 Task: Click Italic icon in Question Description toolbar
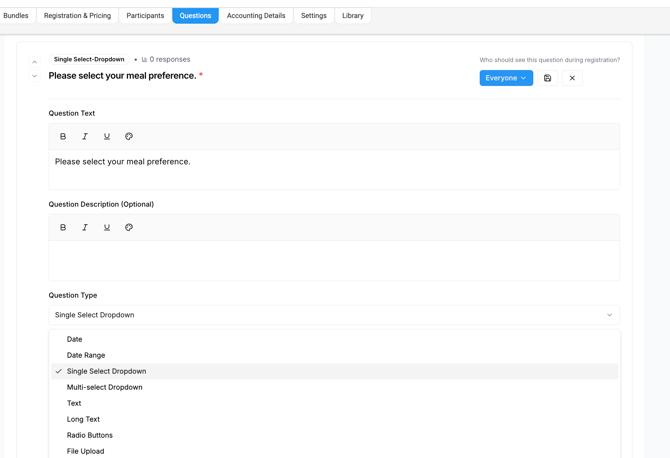click(85, 228)
